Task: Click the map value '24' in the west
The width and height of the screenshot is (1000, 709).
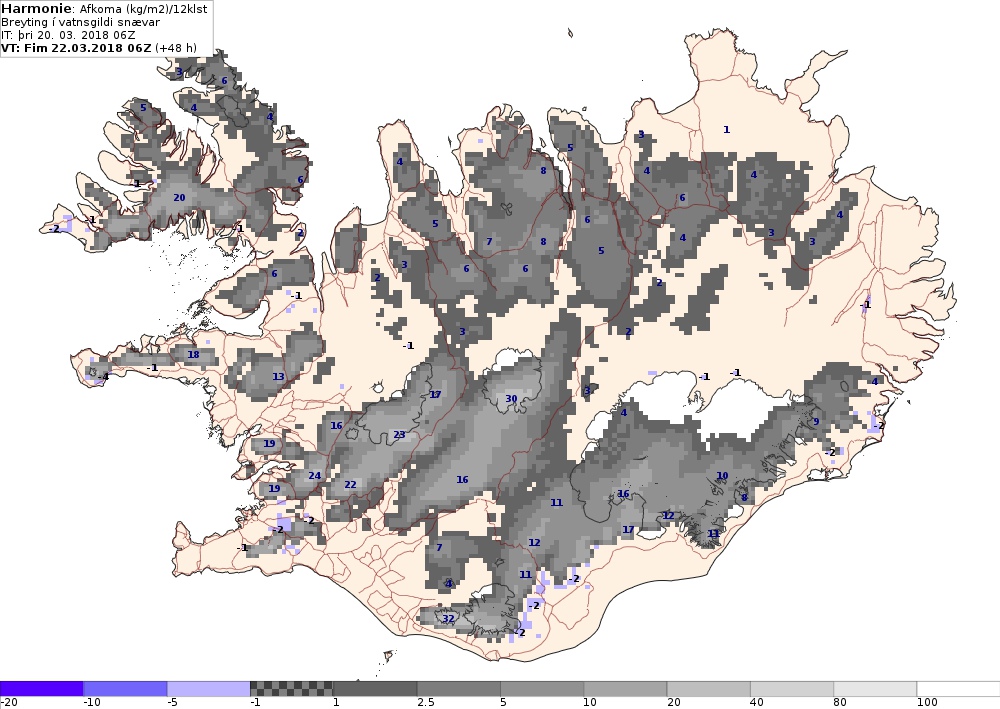Action: [314, 476]
